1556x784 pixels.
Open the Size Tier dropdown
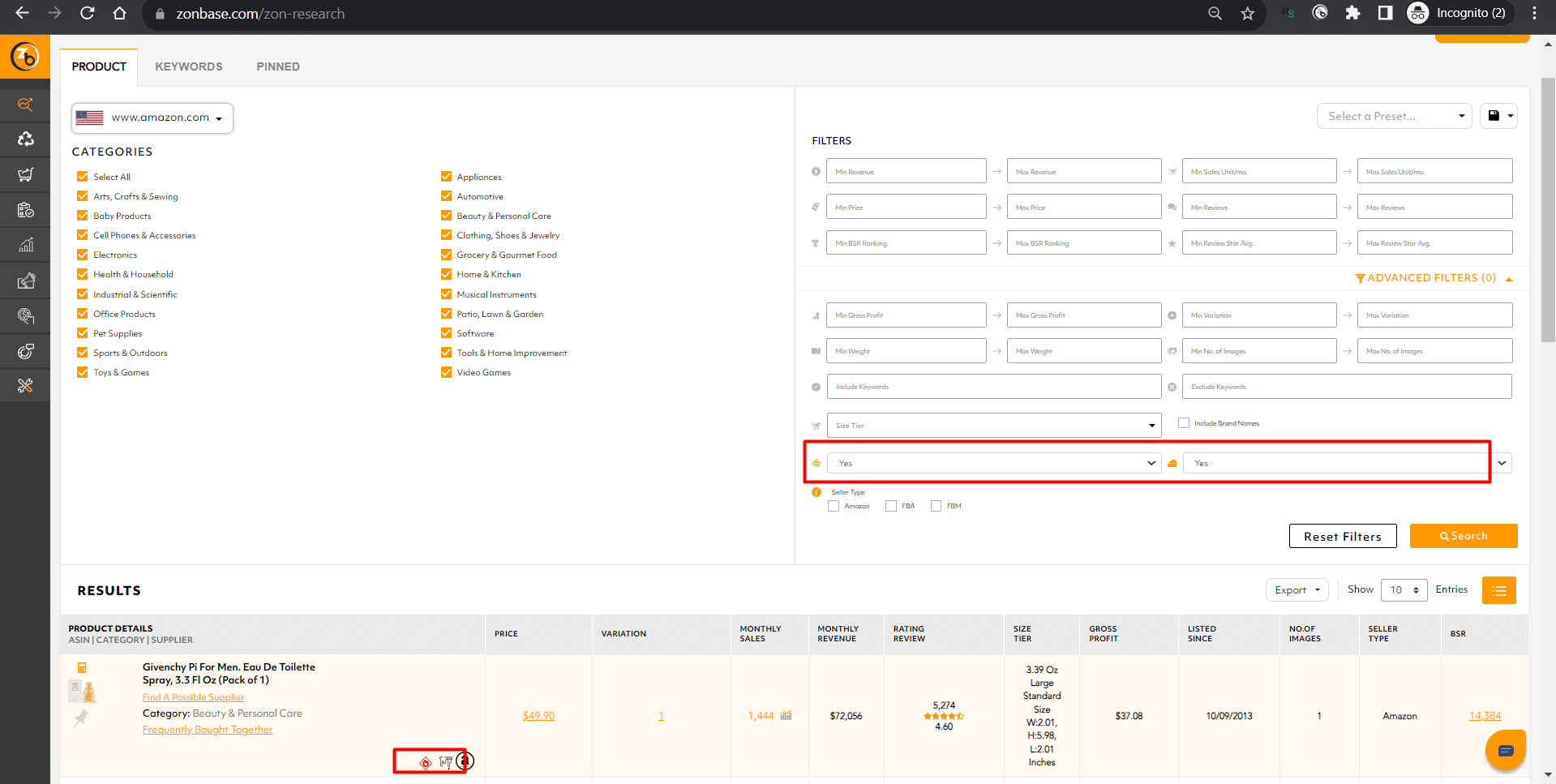993,424
